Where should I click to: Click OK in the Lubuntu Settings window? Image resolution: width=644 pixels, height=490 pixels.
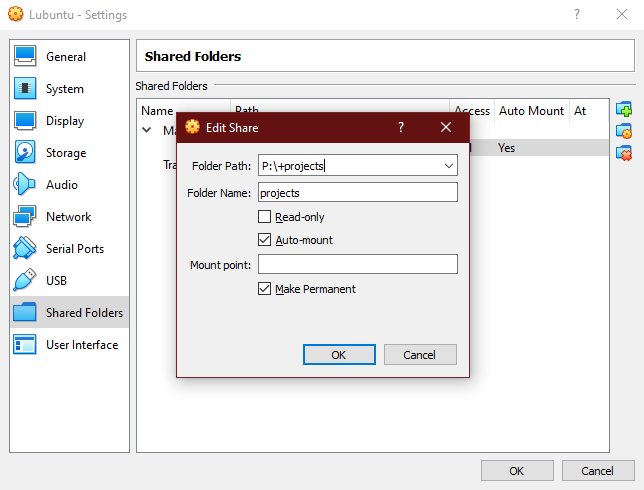tap(517, 471)
